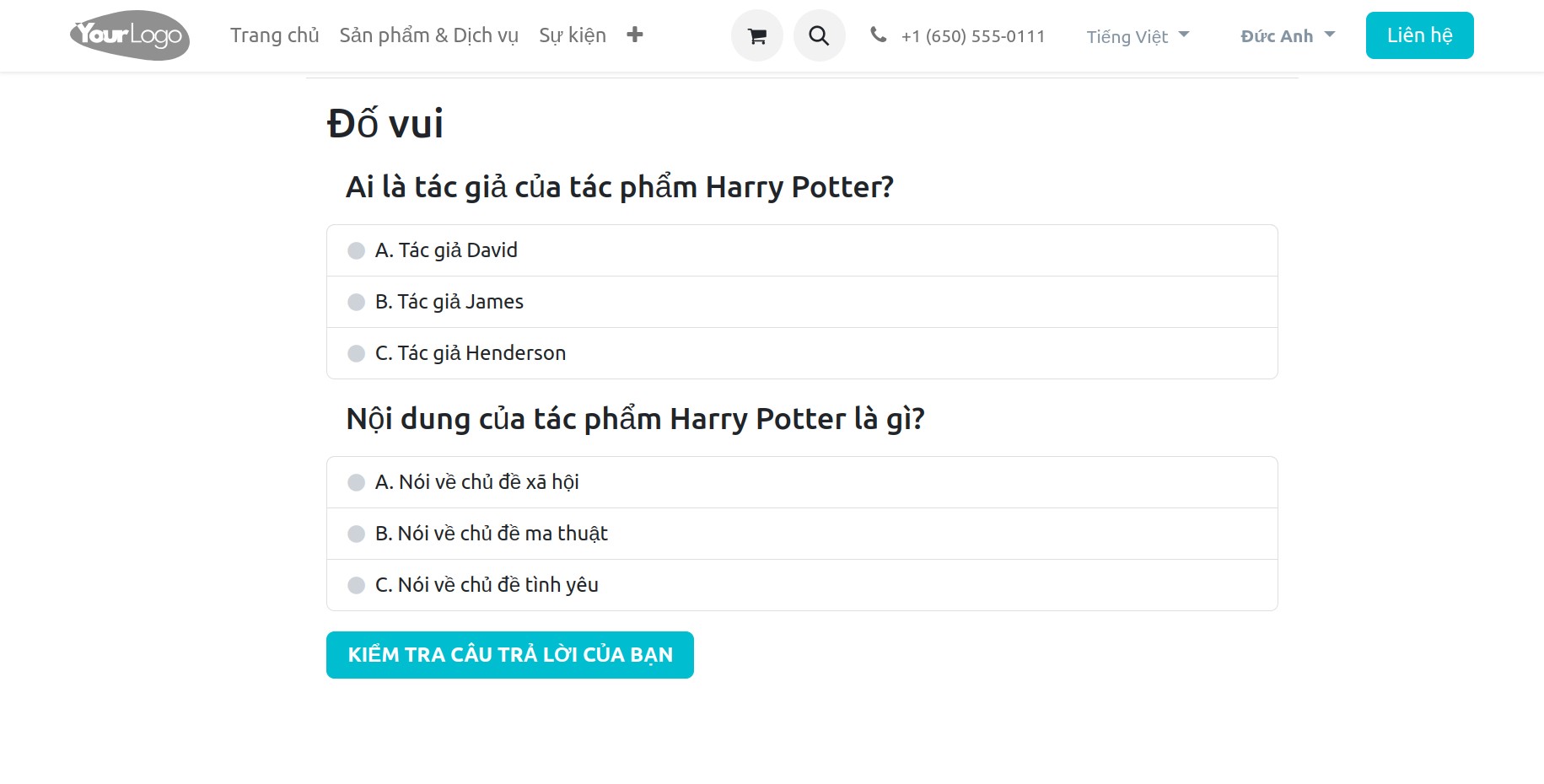1544x784 pixels.
Task: Select answer C. Tác giả Henderson
Action: (802, 353)
